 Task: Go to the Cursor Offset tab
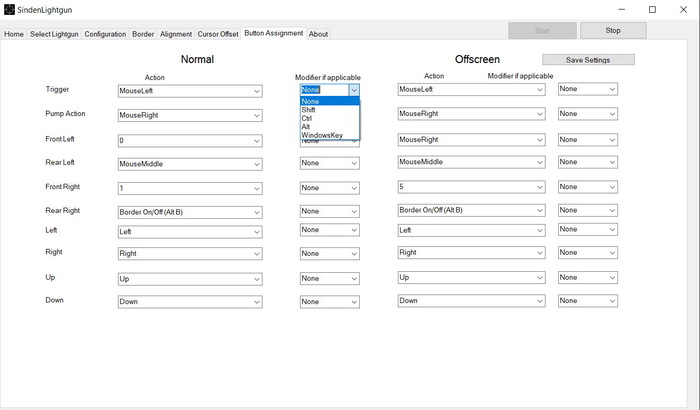tap(217, 34)
